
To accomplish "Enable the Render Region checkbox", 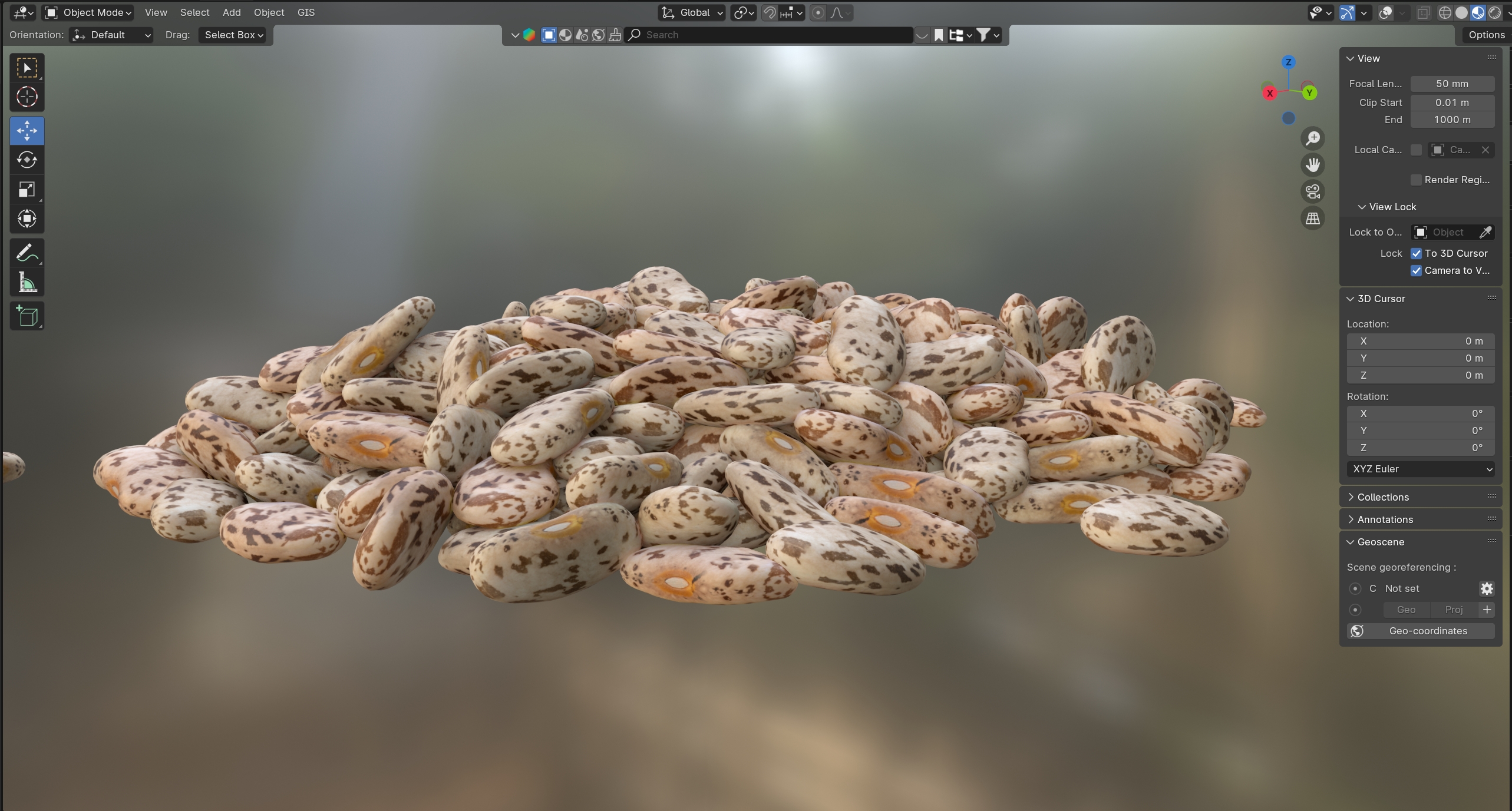I will (1416, 180).
